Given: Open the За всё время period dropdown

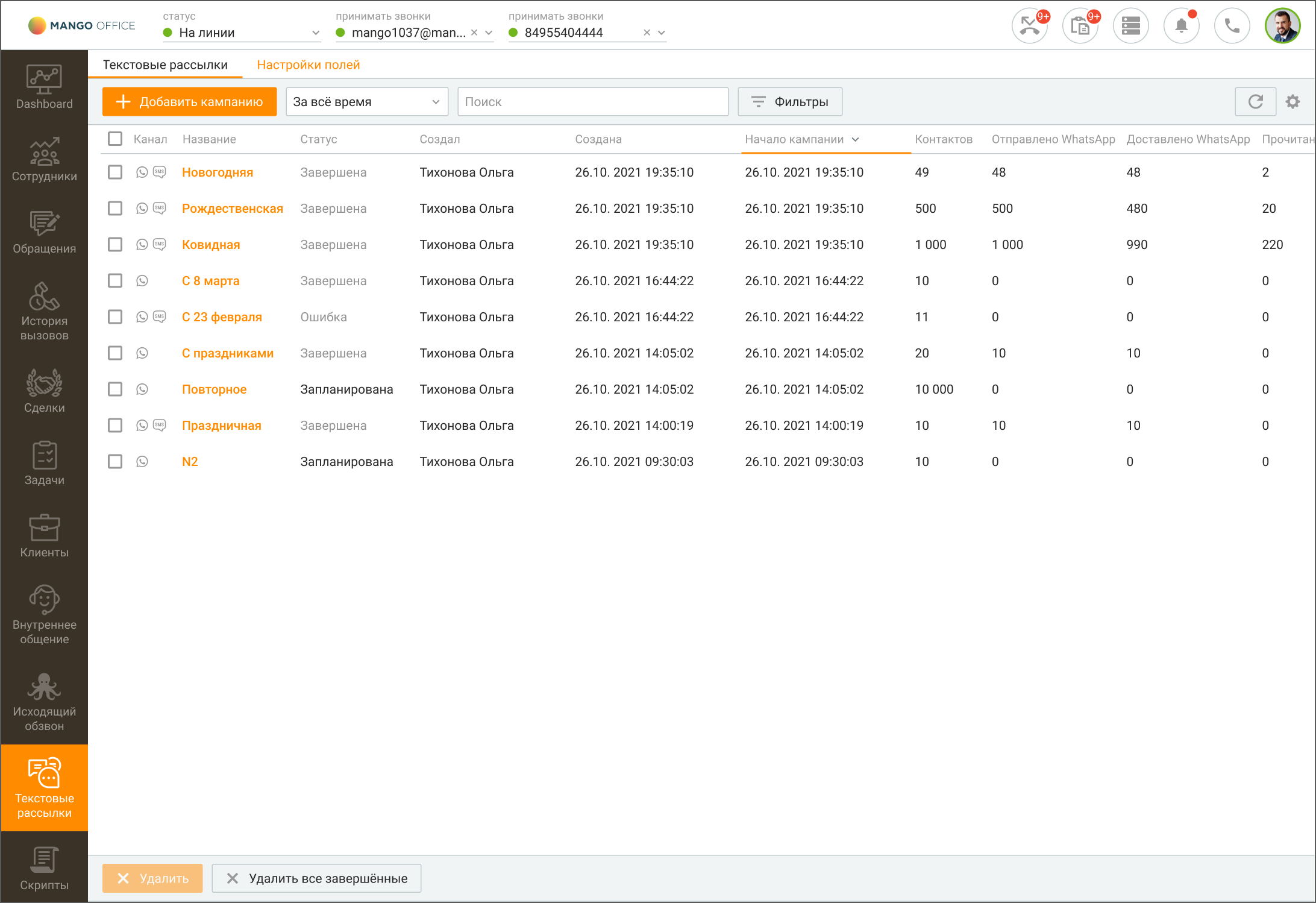Looking at the screenshot, I should tap(367, 101).
